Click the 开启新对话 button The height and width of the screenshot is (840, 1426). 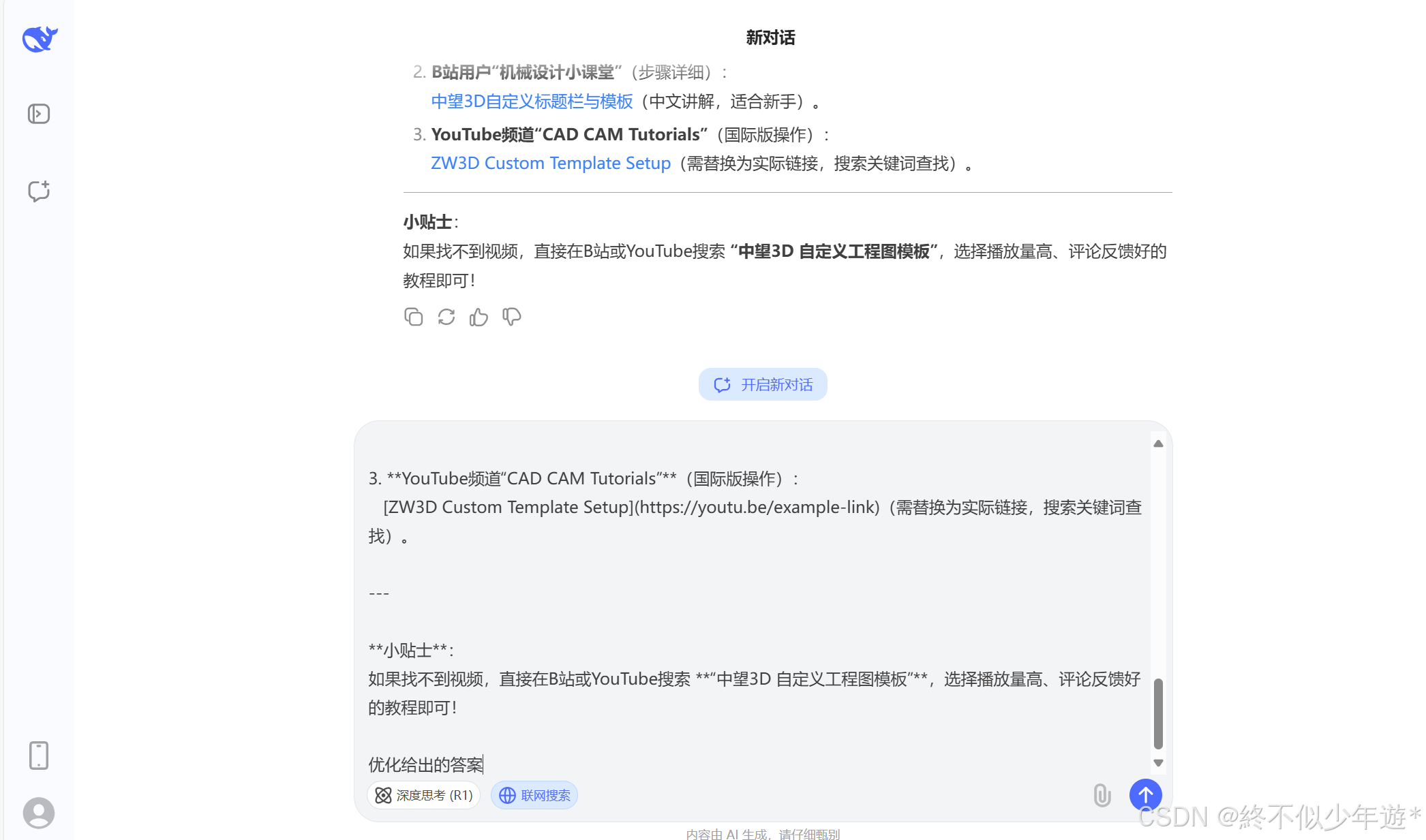point(762,385)
